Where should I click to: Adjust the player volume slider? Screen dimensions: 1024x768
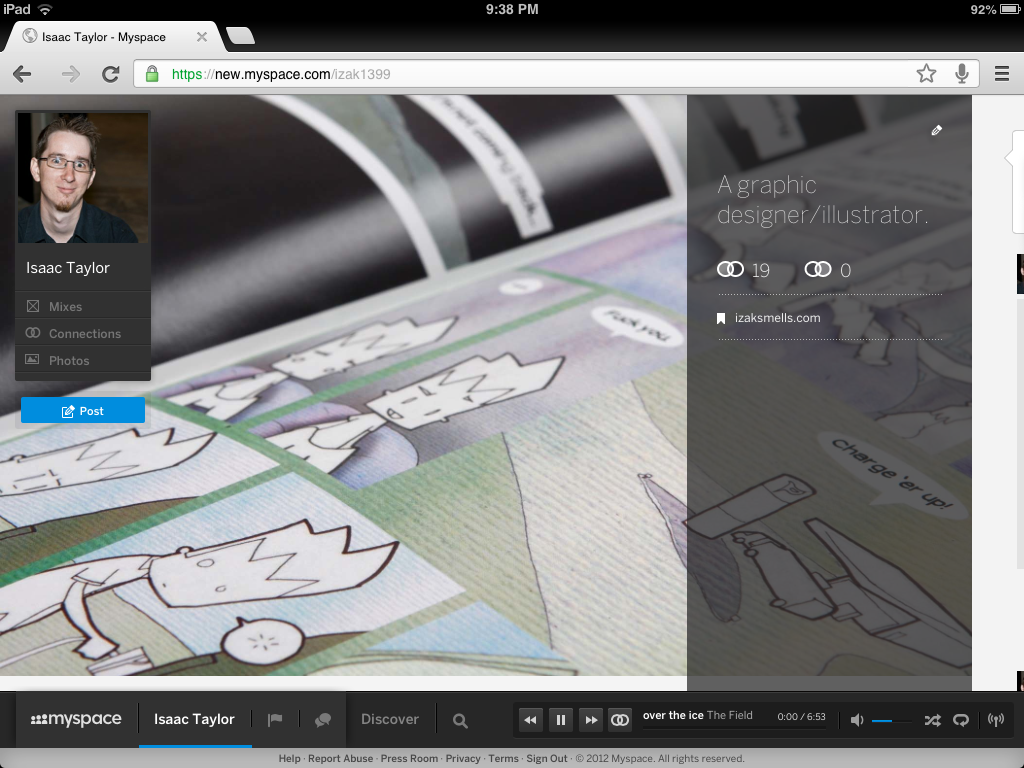point(891,721)
